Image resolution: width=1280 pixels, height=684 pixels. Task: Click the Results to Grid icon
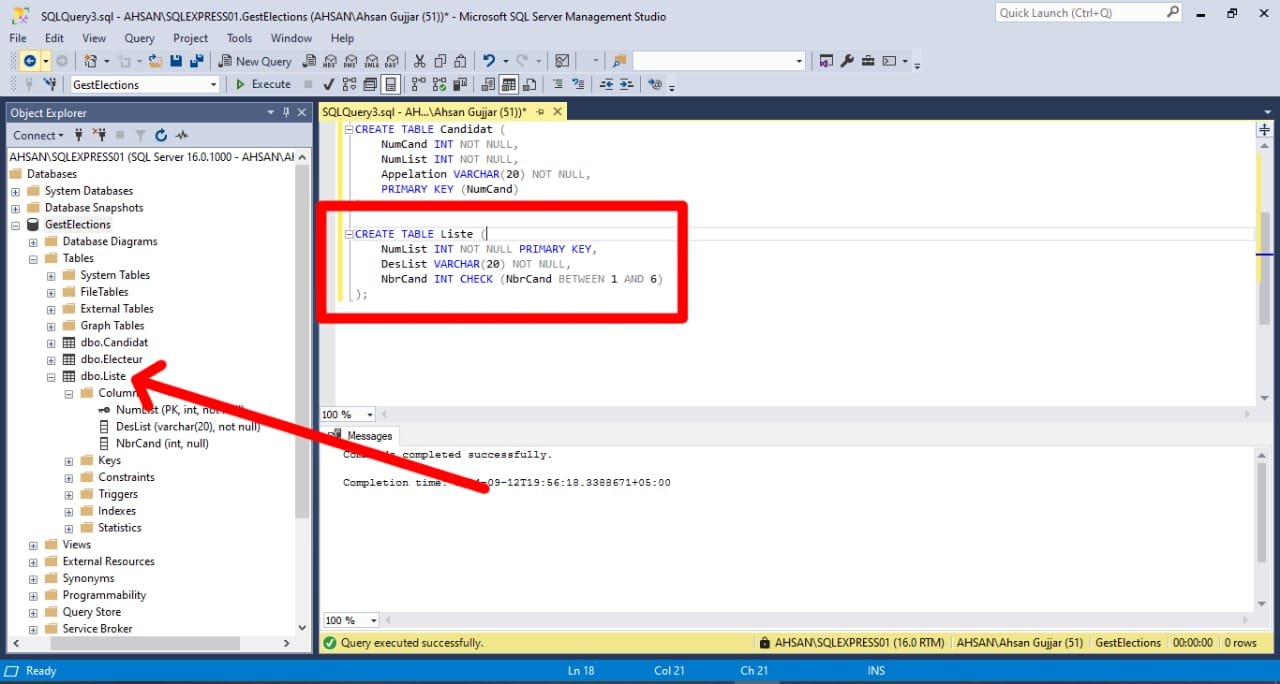[508, 84]
